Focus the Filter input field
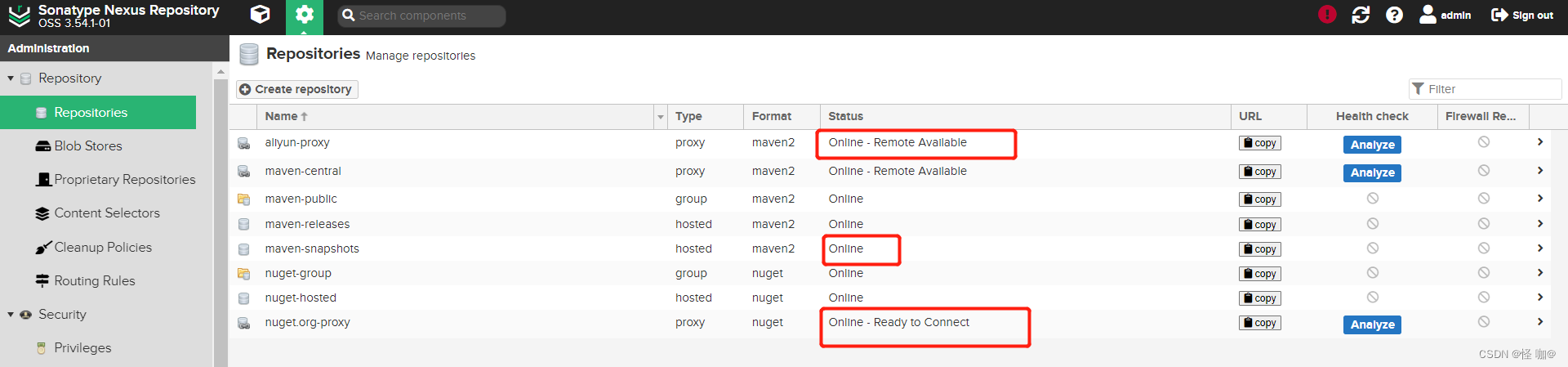Screen dimensions: 1568x367 (1485, 89)
